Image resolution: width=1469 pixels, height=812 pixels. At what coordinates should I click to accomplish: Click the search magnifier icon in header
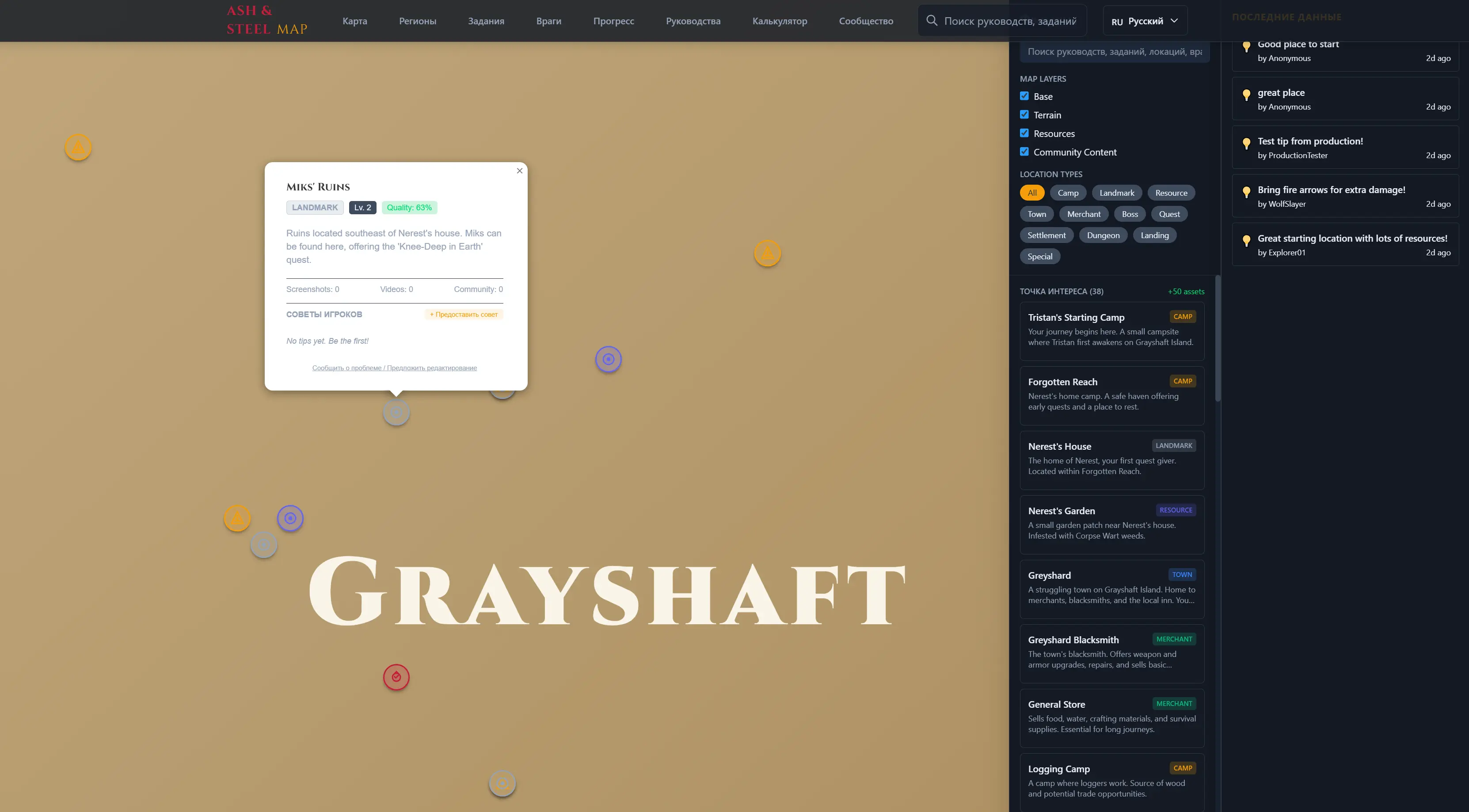click(932, 20)
